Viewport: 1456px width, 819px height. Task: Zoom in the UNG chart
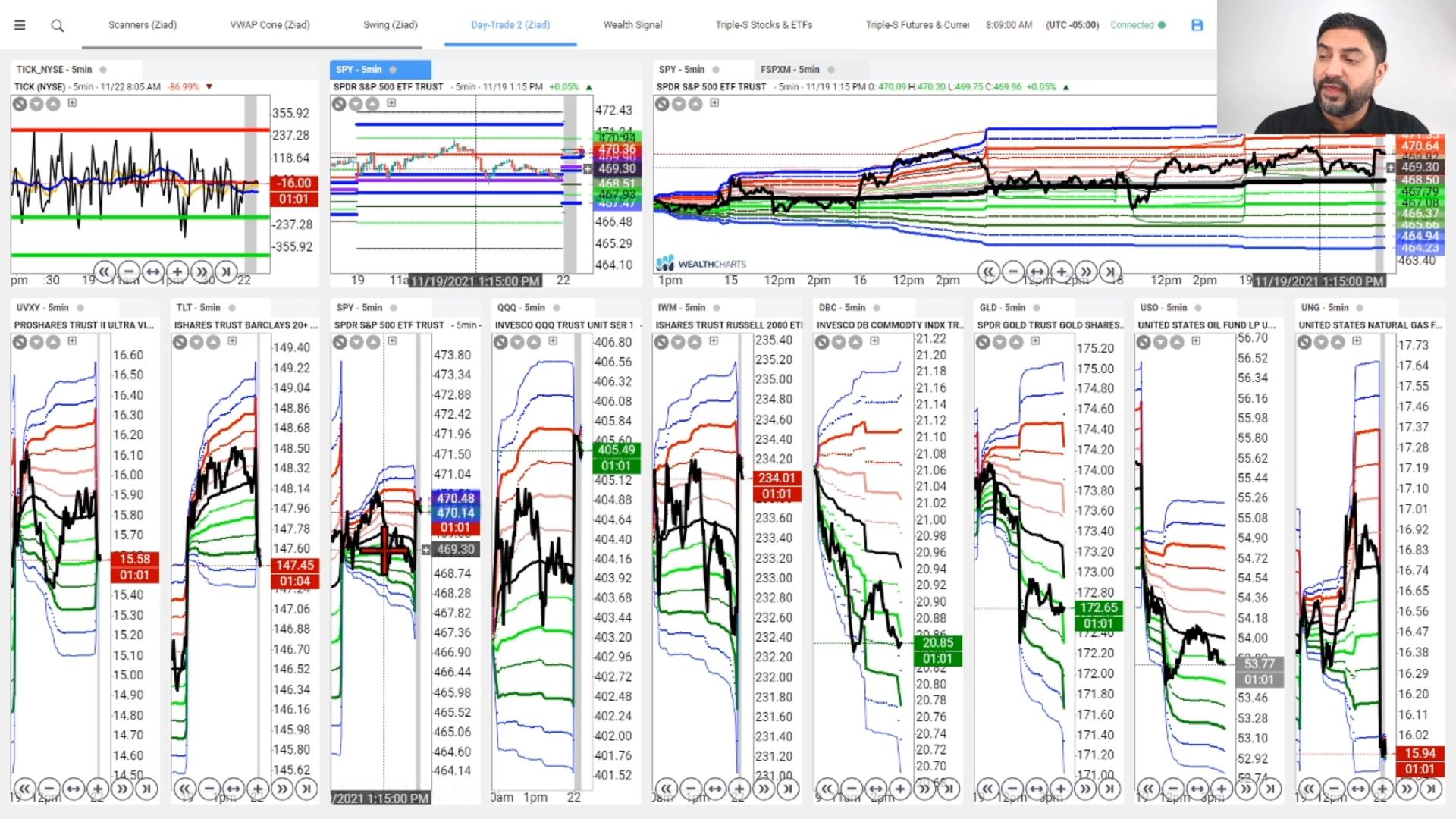(x=1382, y=789)
